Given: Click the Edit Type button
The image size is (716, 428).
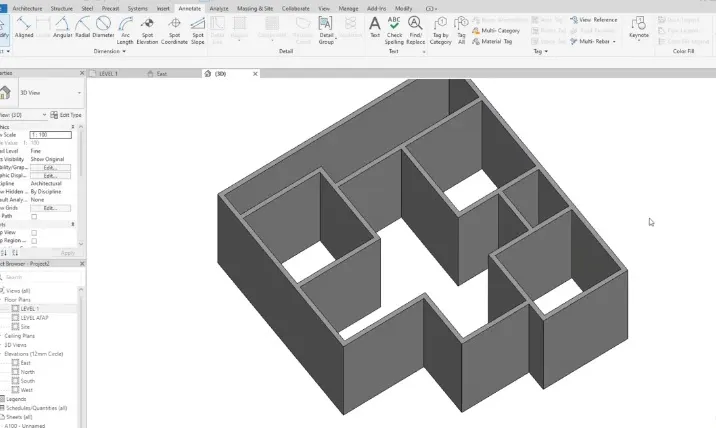Looking at the screenshot, I should coord(68,115).
